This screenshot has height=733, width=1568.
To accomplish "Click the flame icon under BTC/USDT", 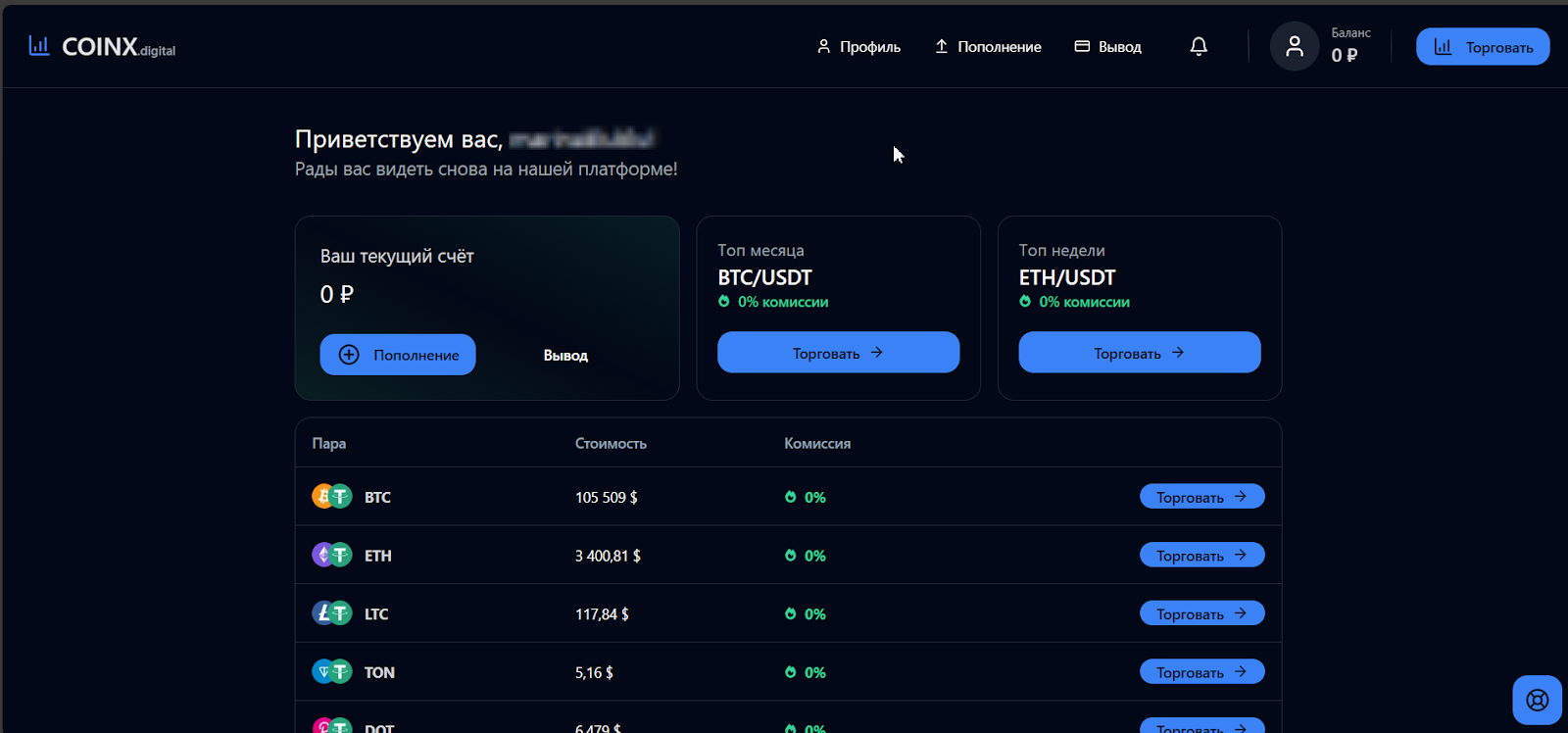I will [724, 302].
